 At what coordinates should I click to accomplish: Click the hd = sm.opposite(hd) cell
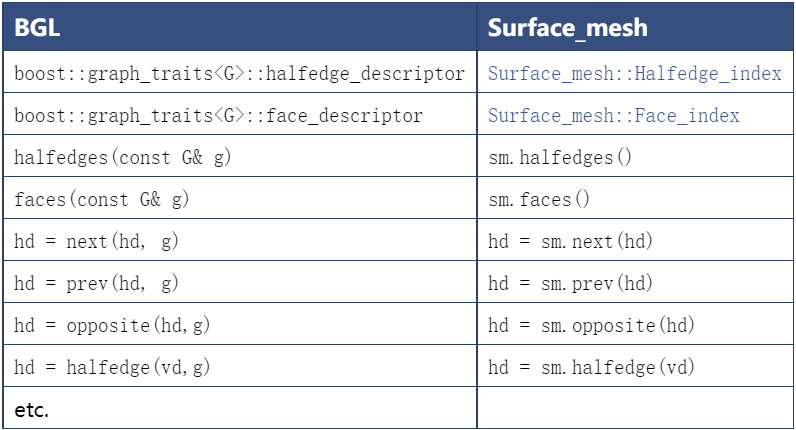(x=635, y=324)
